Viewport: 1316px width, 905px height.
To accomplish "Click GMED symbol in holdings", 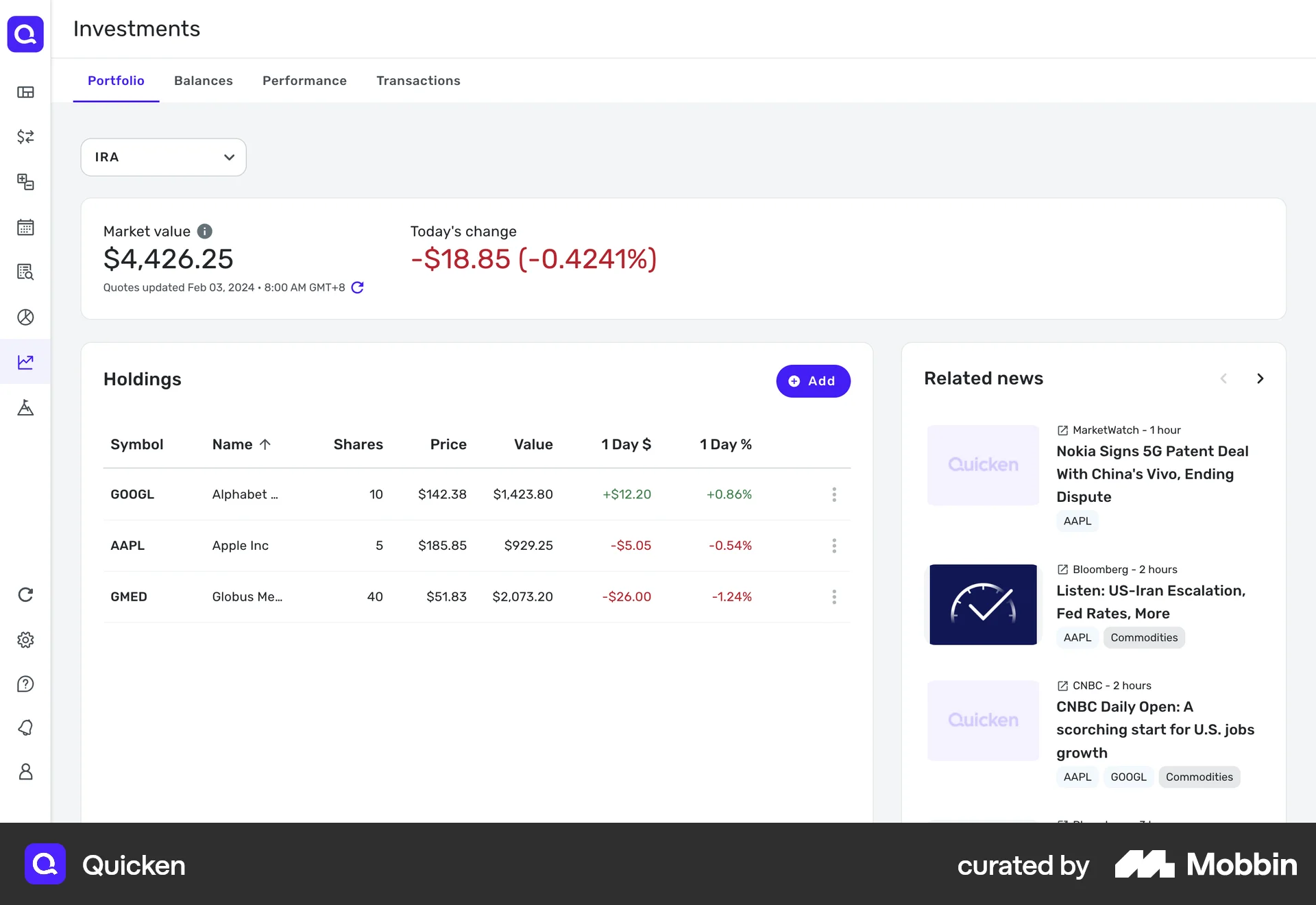I will click(129, 597).
